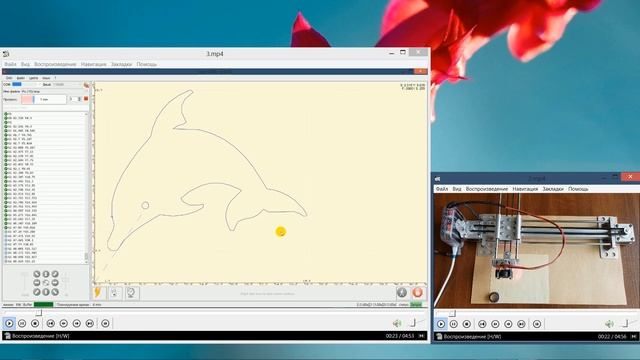Click the jog up-left diagonal arrow

(37, 274)
